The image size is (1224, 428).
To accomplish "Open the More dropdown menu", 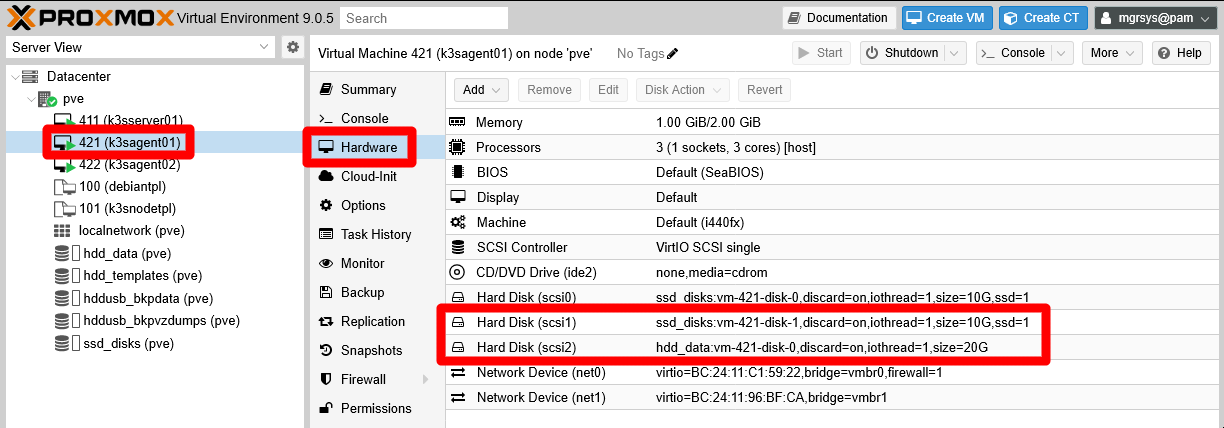I will [1112, 53].
